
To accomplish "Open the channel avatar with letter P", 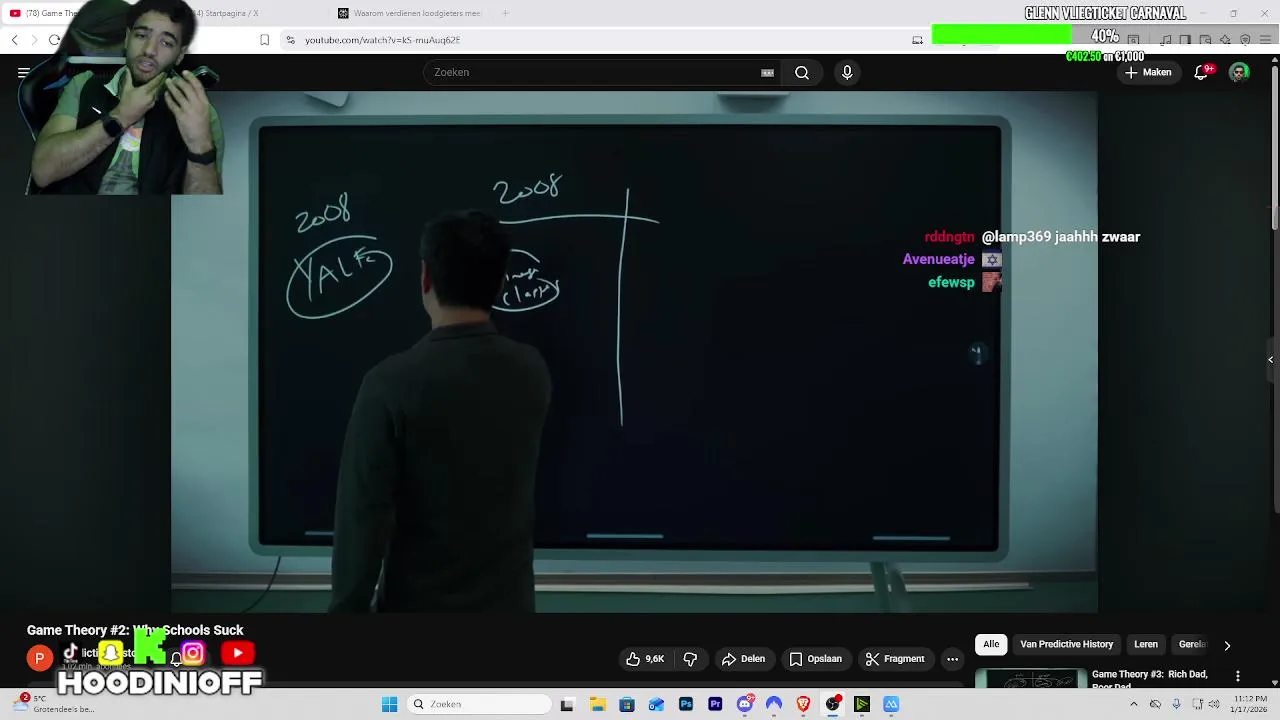I will [39, 658].
